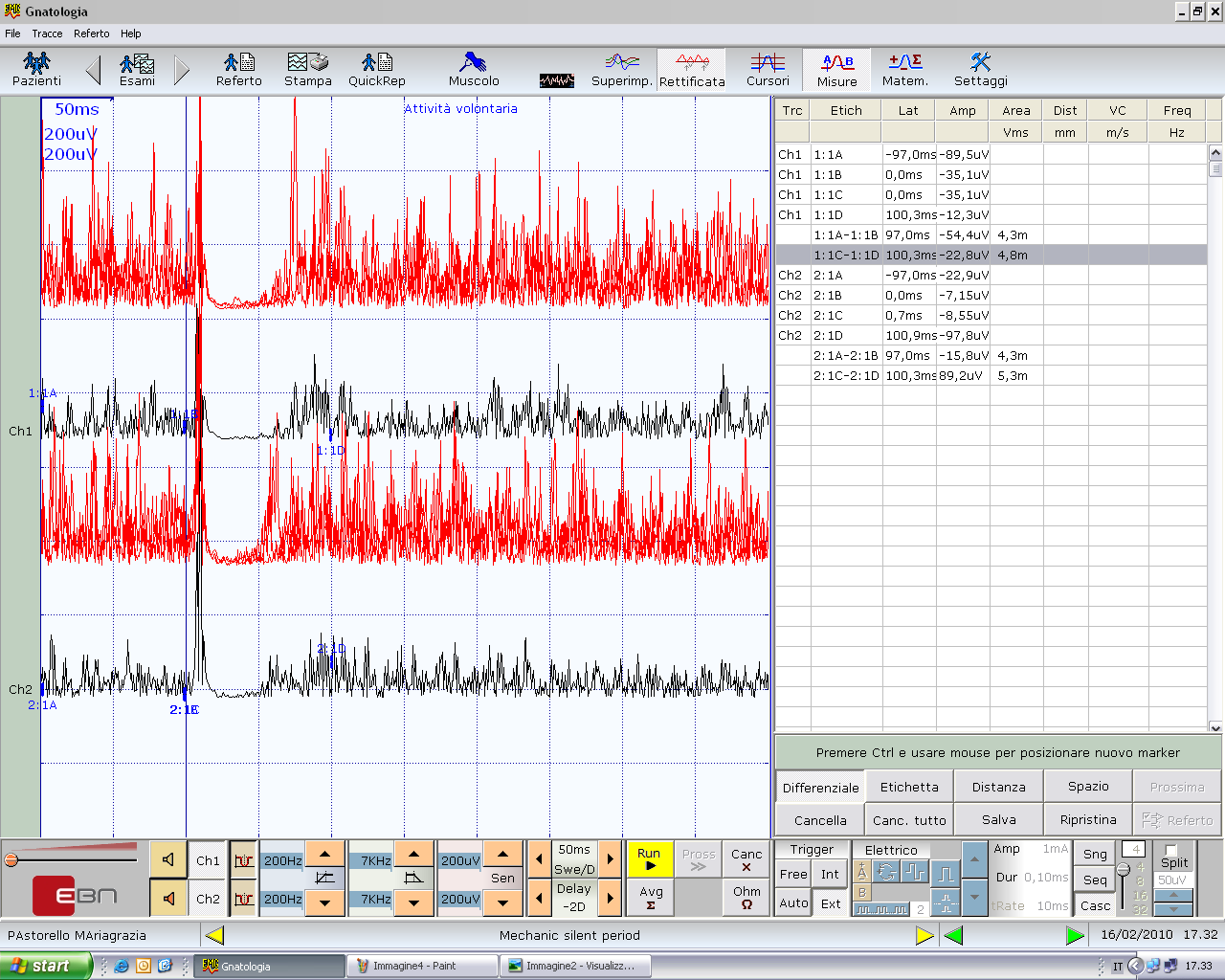Click the Salva button

point(998,820)
